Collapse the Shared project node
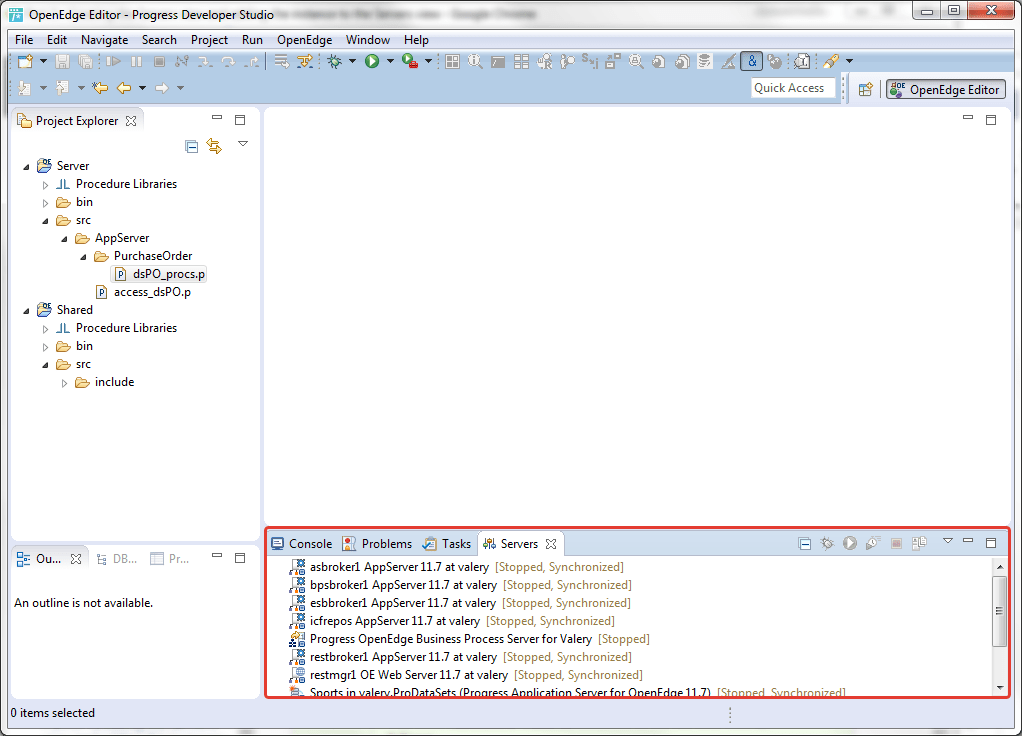Screen dimensions: 1022x736 click(27, 311)
